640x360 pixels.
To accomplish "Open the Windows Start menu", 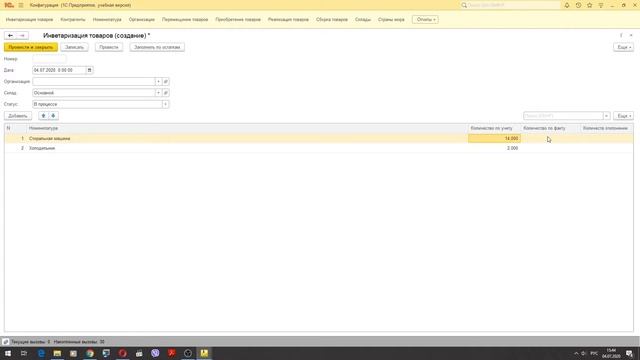I will 8,353.
